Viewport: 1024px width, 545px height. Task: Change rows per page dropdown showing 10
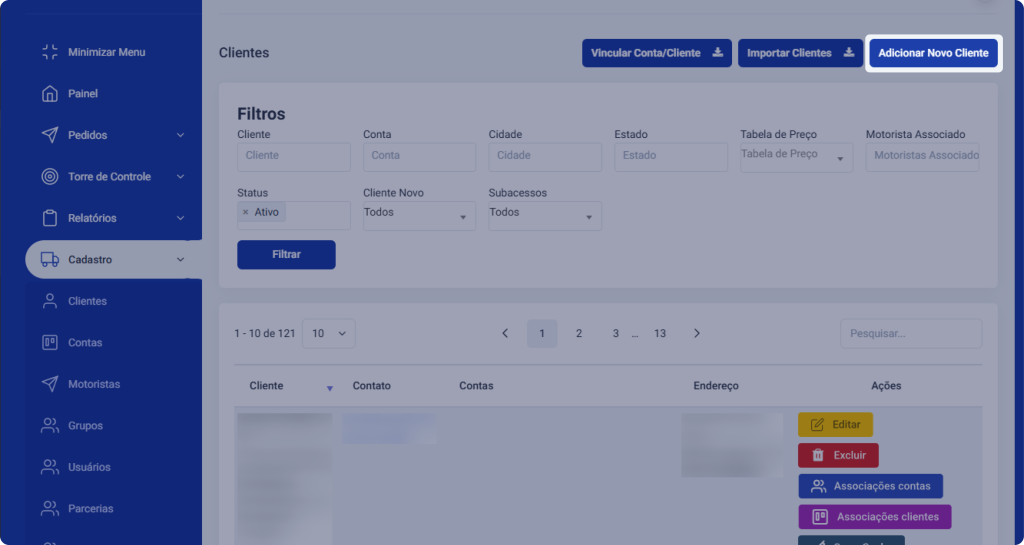coord(328,333)
